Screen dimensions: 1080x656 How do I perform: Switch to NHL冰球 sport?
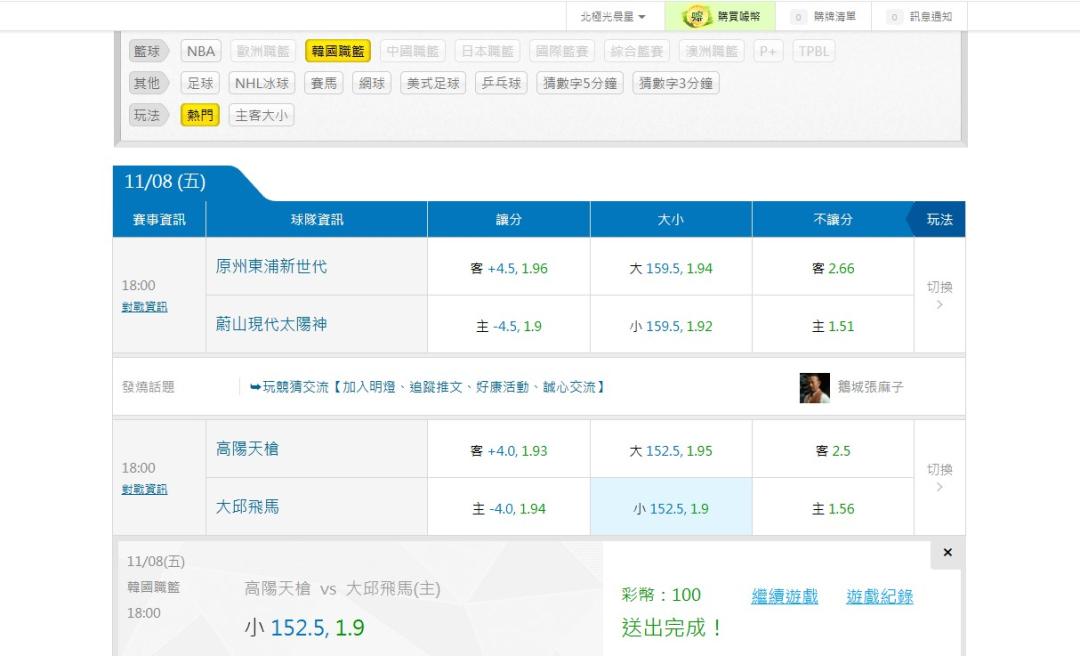tap(262, 83)
